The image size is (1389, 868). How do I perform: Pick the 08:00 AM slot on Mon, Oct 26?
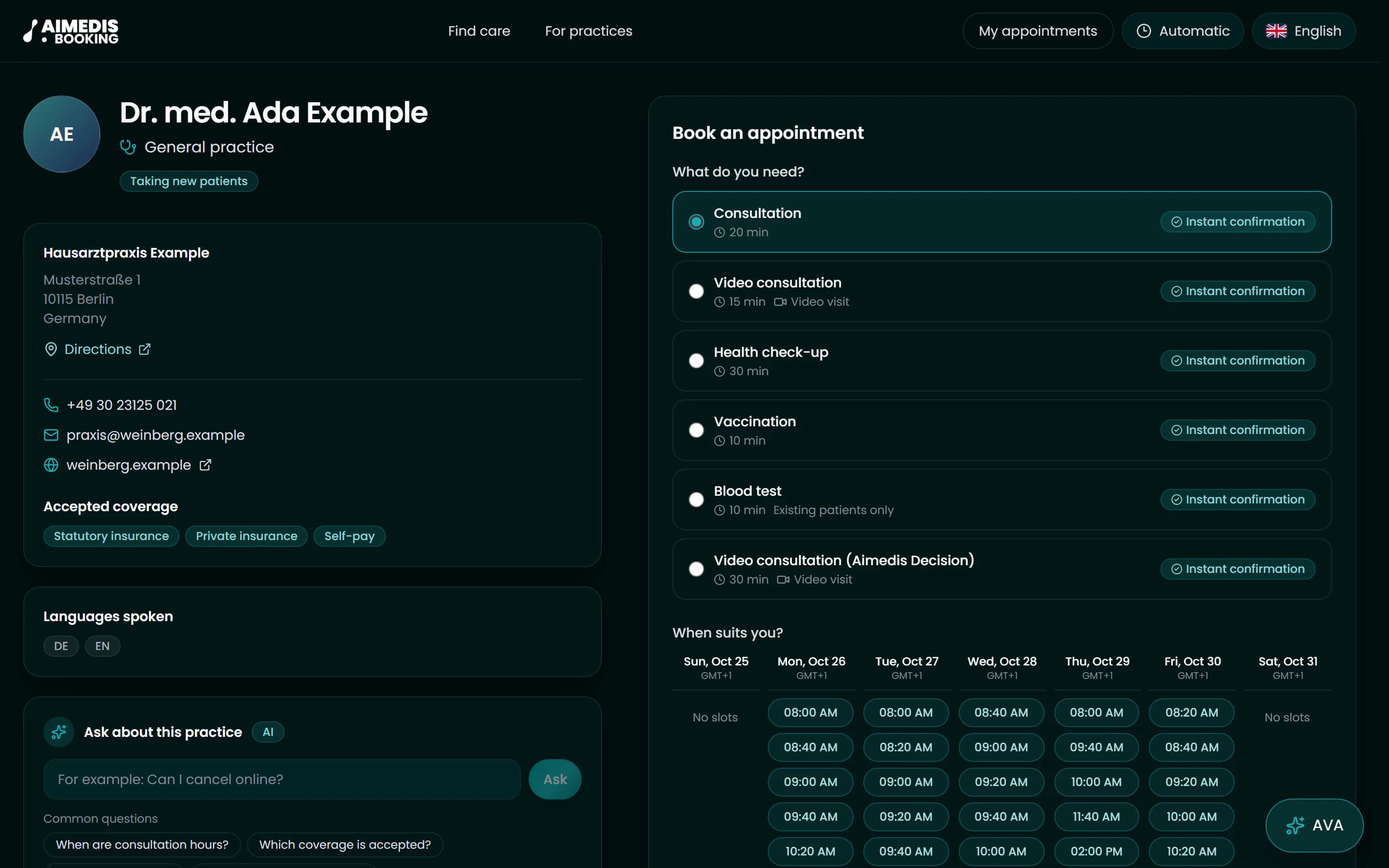point(810,712)
